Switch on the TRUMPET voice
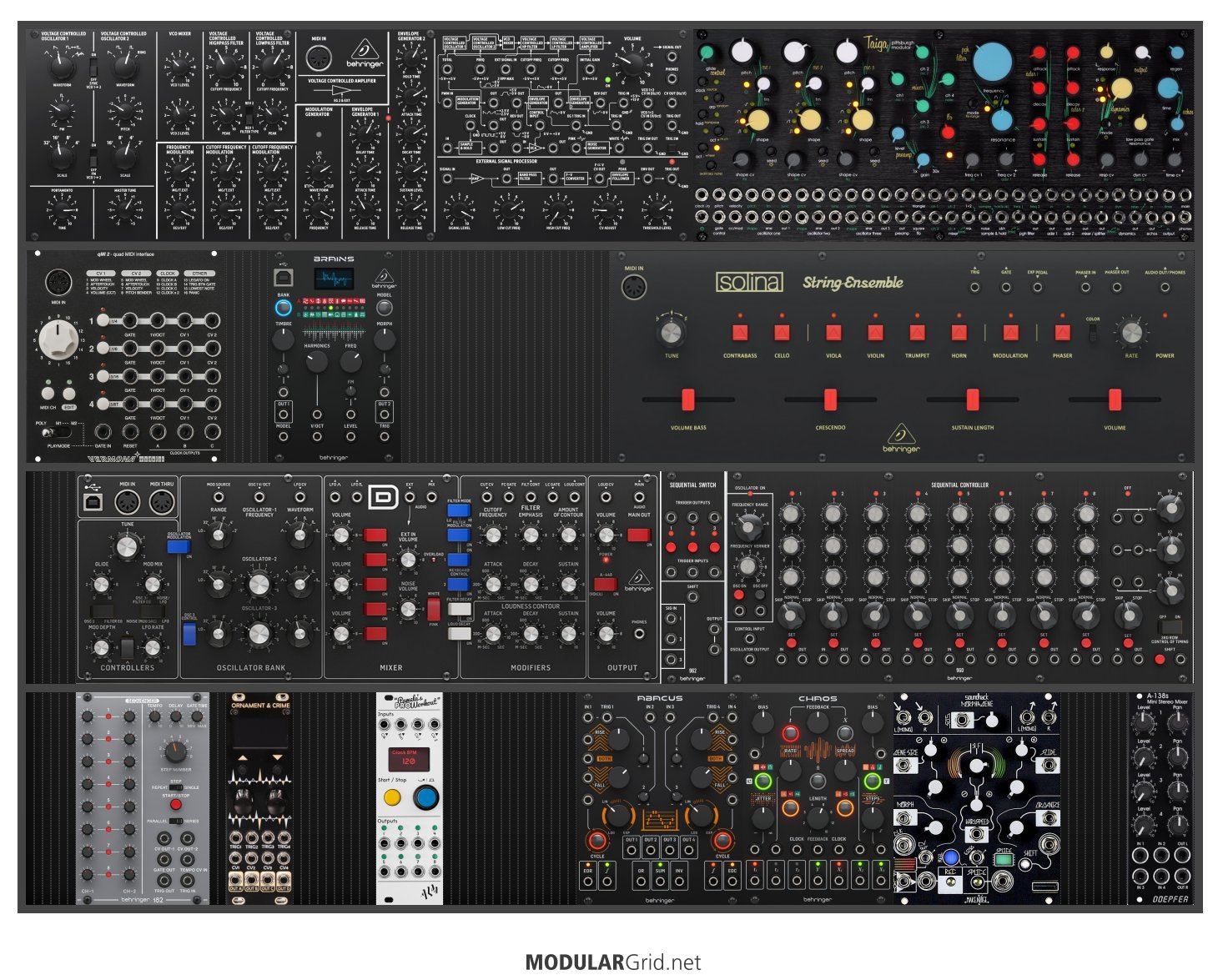 pos(917,333)
